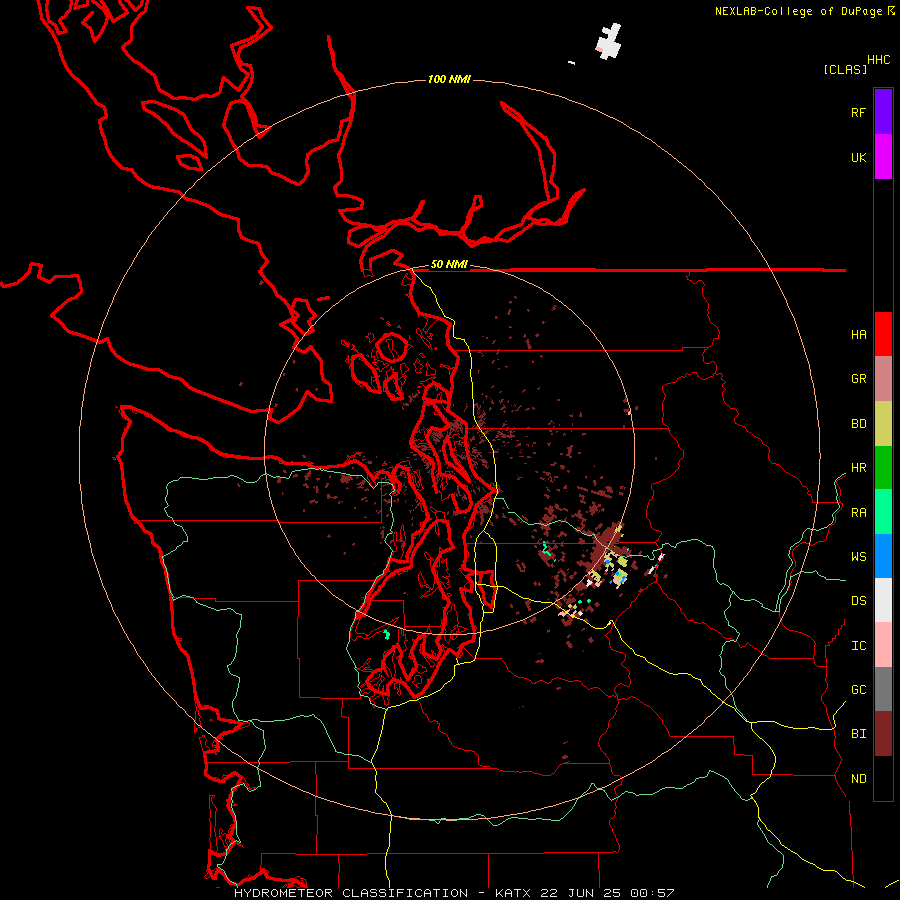Click the 00:57 timestamp
900x900 pixels.
651,893
